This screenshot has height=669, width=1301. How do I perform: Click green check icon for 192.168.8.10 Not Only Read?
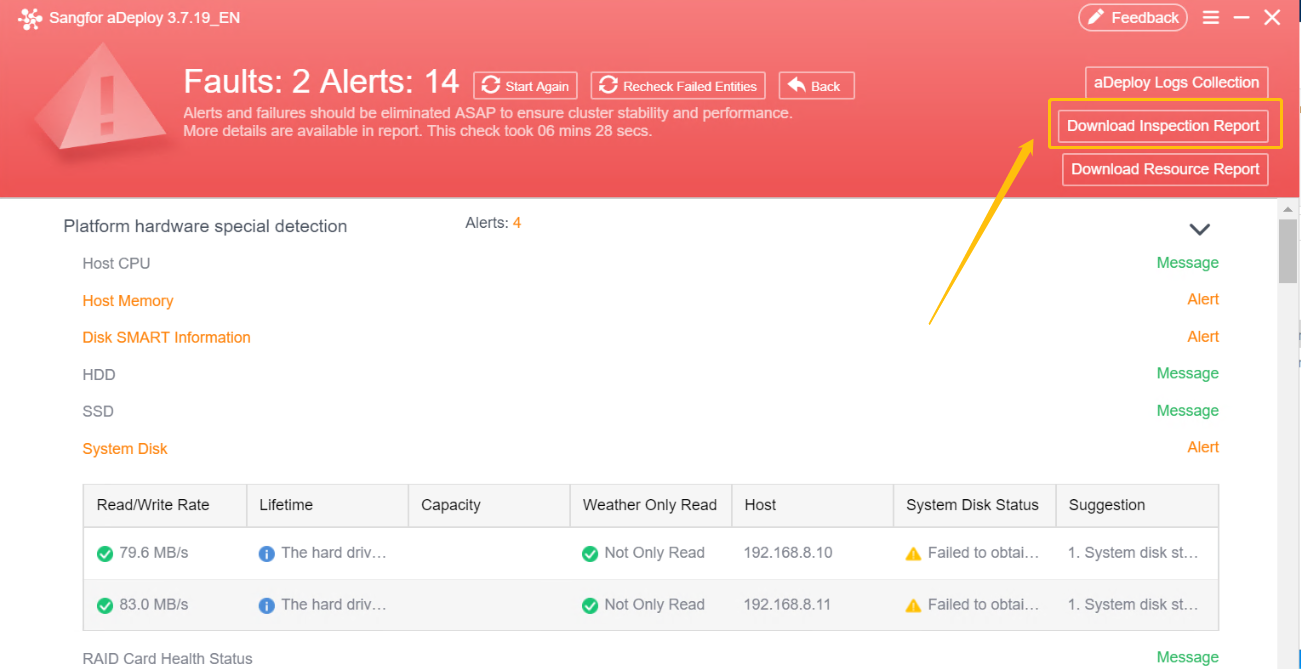(x=590, y=553)
